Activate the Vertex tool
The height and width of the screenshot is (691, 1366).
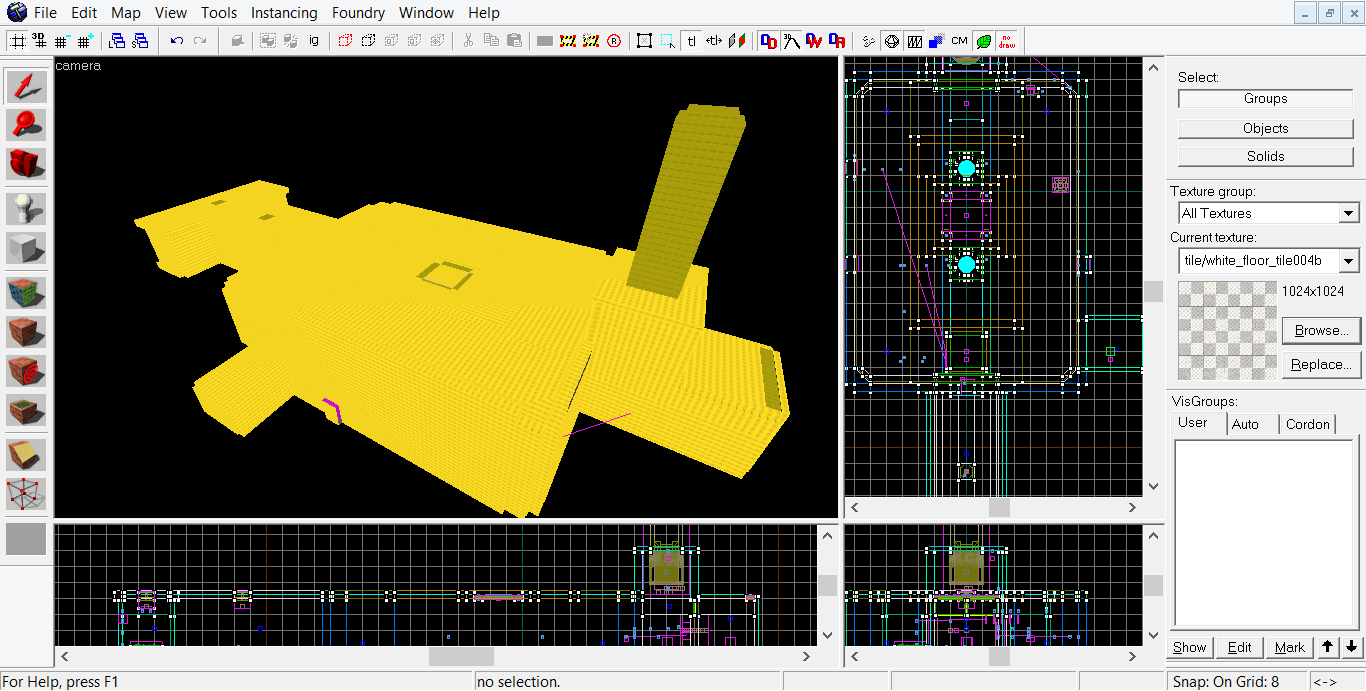coord(26,493)
